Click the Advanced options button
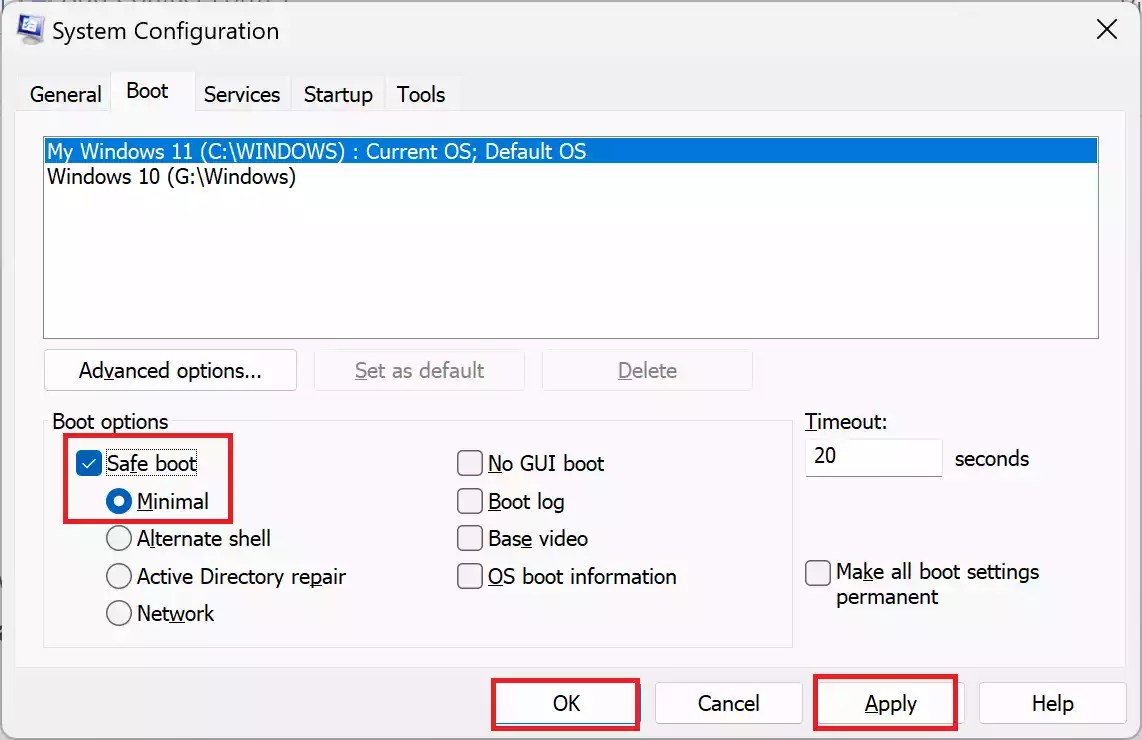This screenshot has width=1142, height=740. pyautogui.click(x=170, y=370)
